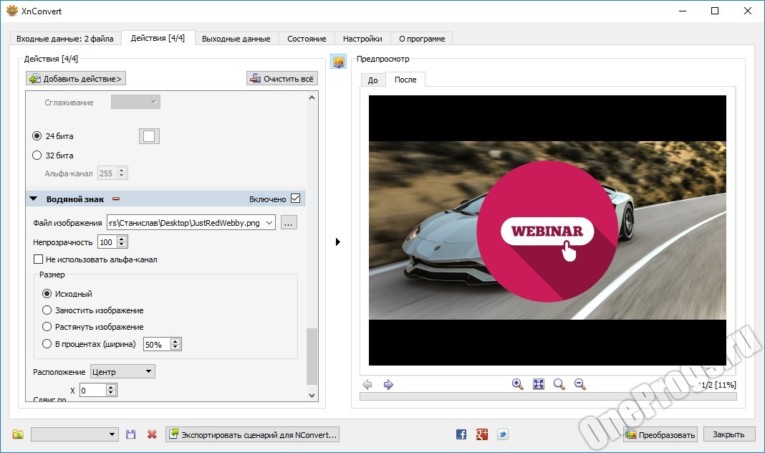
Task: Switch to Действия [4/4] tab
Action: pyautogui.click(x=158, y=38)
